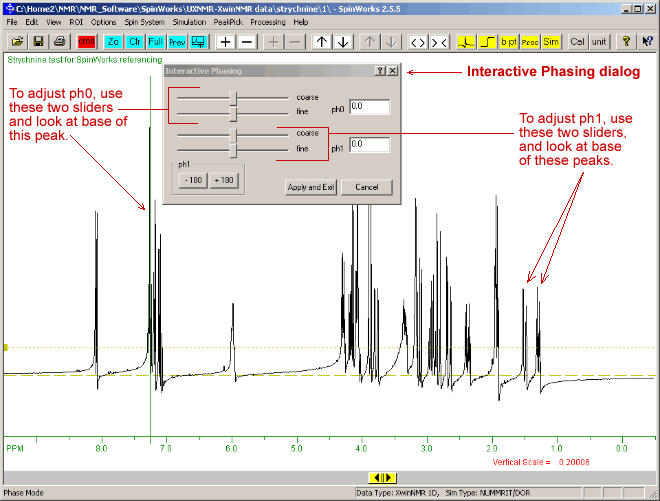Viewport: 660px width, 501px height.
Task: Click Sim Type NUMMRIT/DOR status entry
Action: [x=488, y=493]
